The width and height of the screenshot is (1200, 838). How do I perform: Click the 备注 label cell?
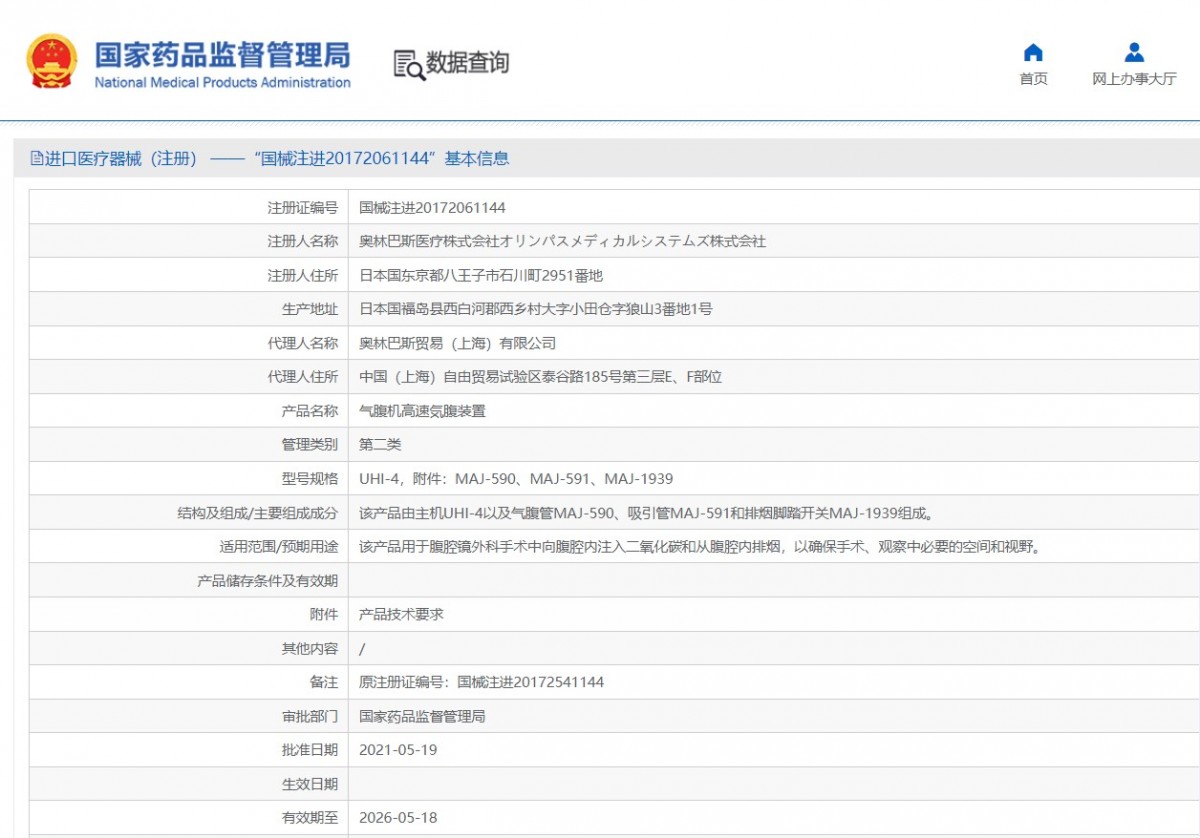pos(189,682)
